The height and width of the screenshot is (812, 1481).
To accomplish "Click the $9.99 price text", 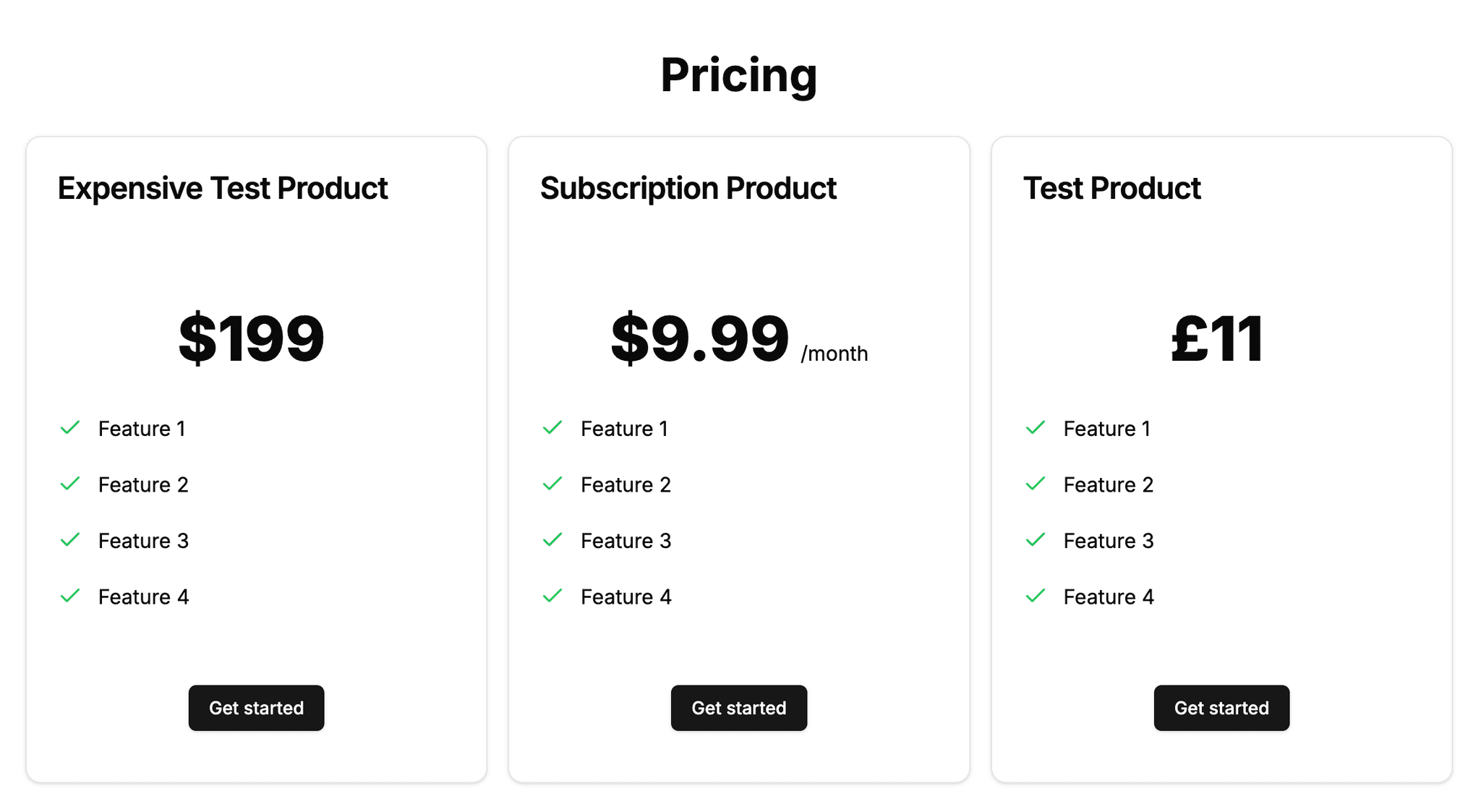I will [x=699, y=337].
